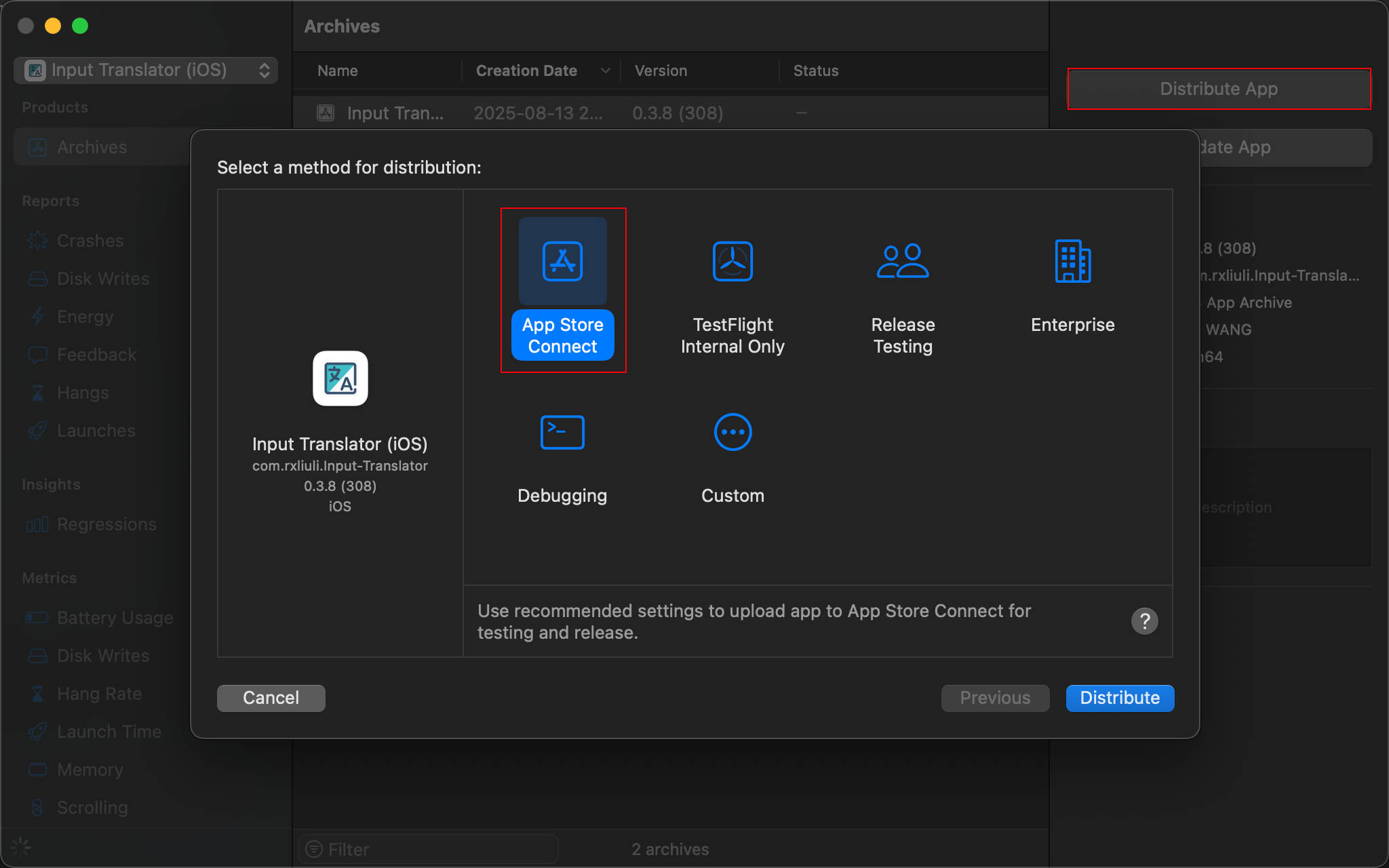The height and width of the screenshot is (868, 1389).
Task: Choose TestFlight Internal Only distribution icon
Action: tap(732, 261)
